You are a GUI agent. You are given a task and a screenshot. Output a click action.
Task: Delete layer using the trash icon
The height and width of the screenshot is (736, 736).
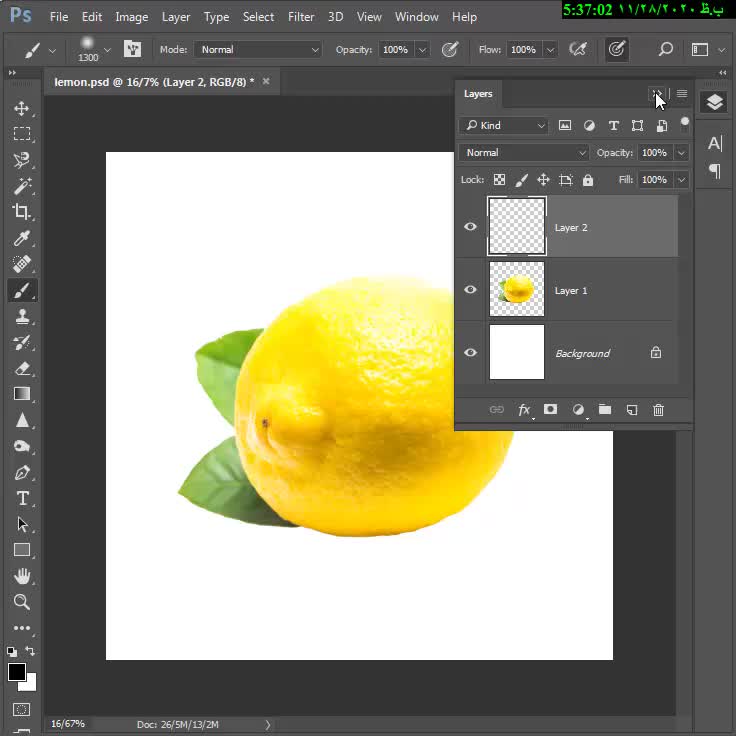658,410
